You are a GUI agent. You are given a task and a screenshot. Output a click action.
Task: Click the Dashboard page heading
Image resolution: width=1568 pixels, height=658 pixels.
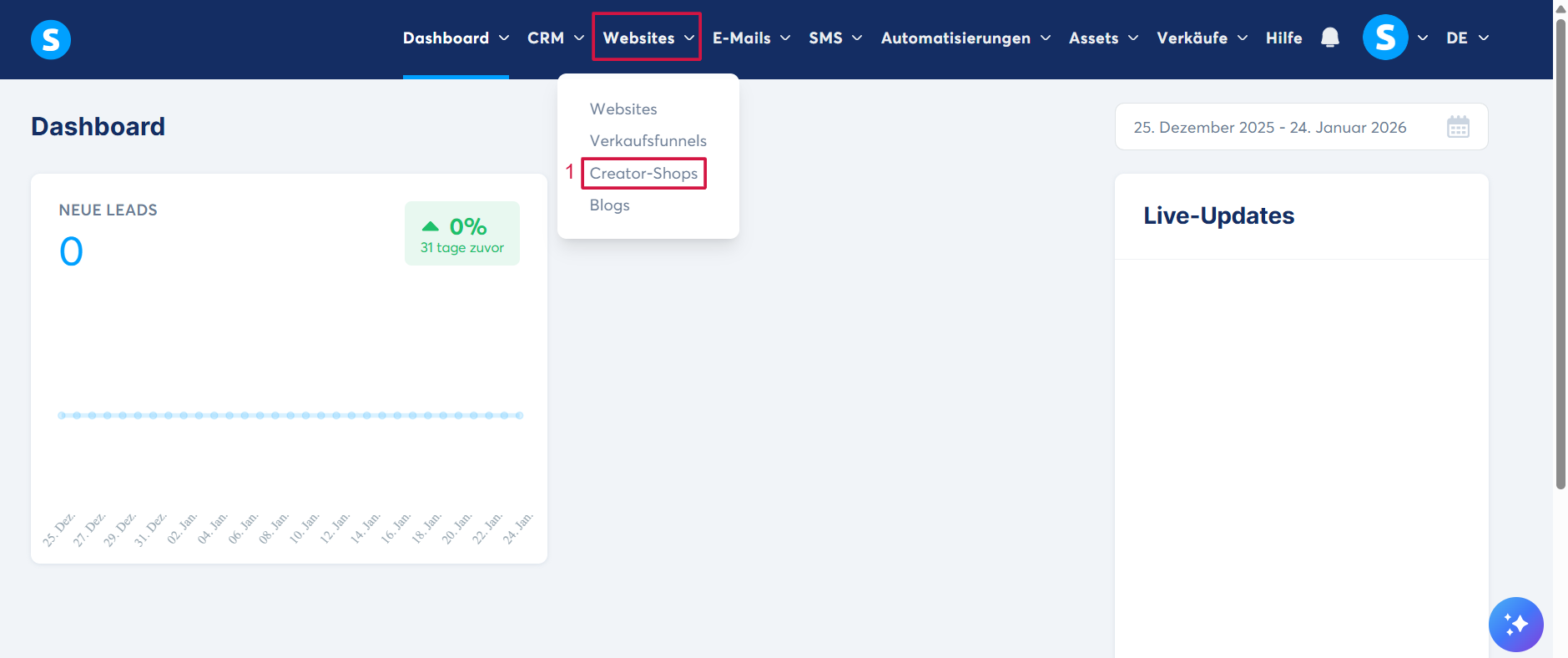tap(98, 126)
